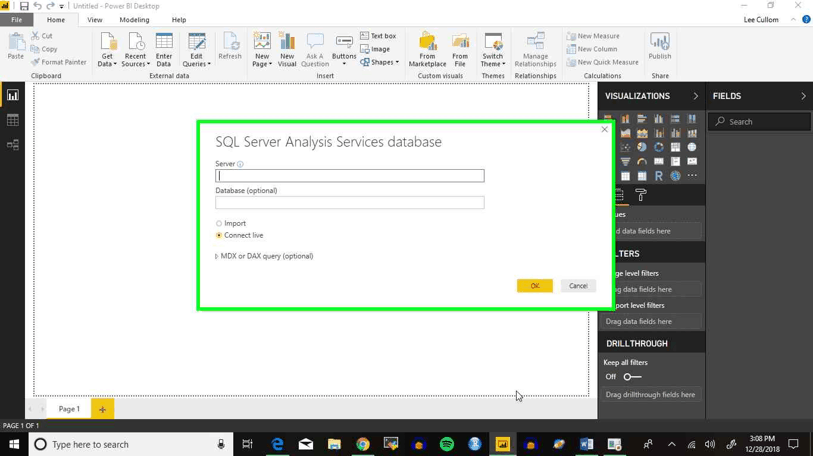814x457 pixels.
Task: Toggle the Keep all filters switch
Action: coord(632,377)
